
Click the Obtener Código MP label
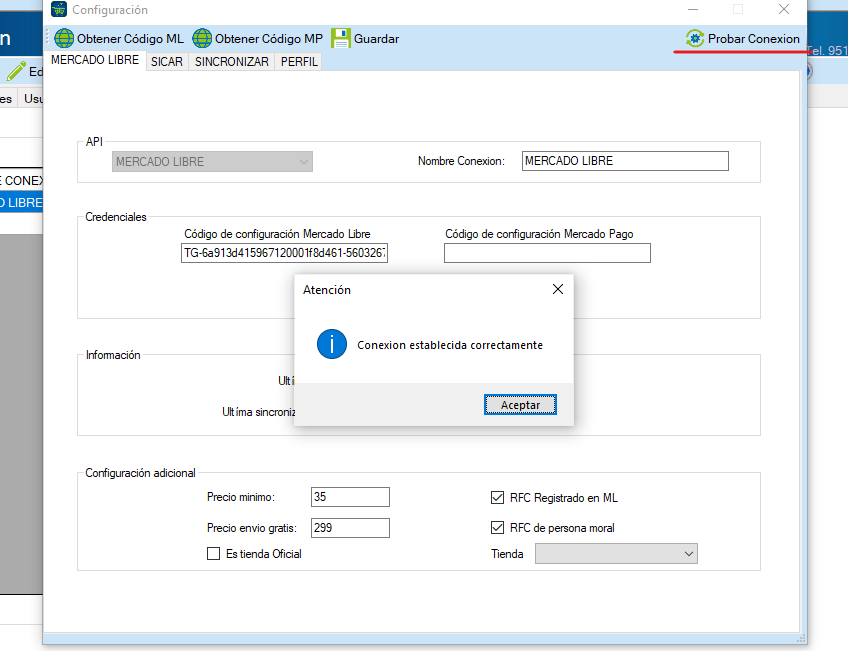[269, 39]
